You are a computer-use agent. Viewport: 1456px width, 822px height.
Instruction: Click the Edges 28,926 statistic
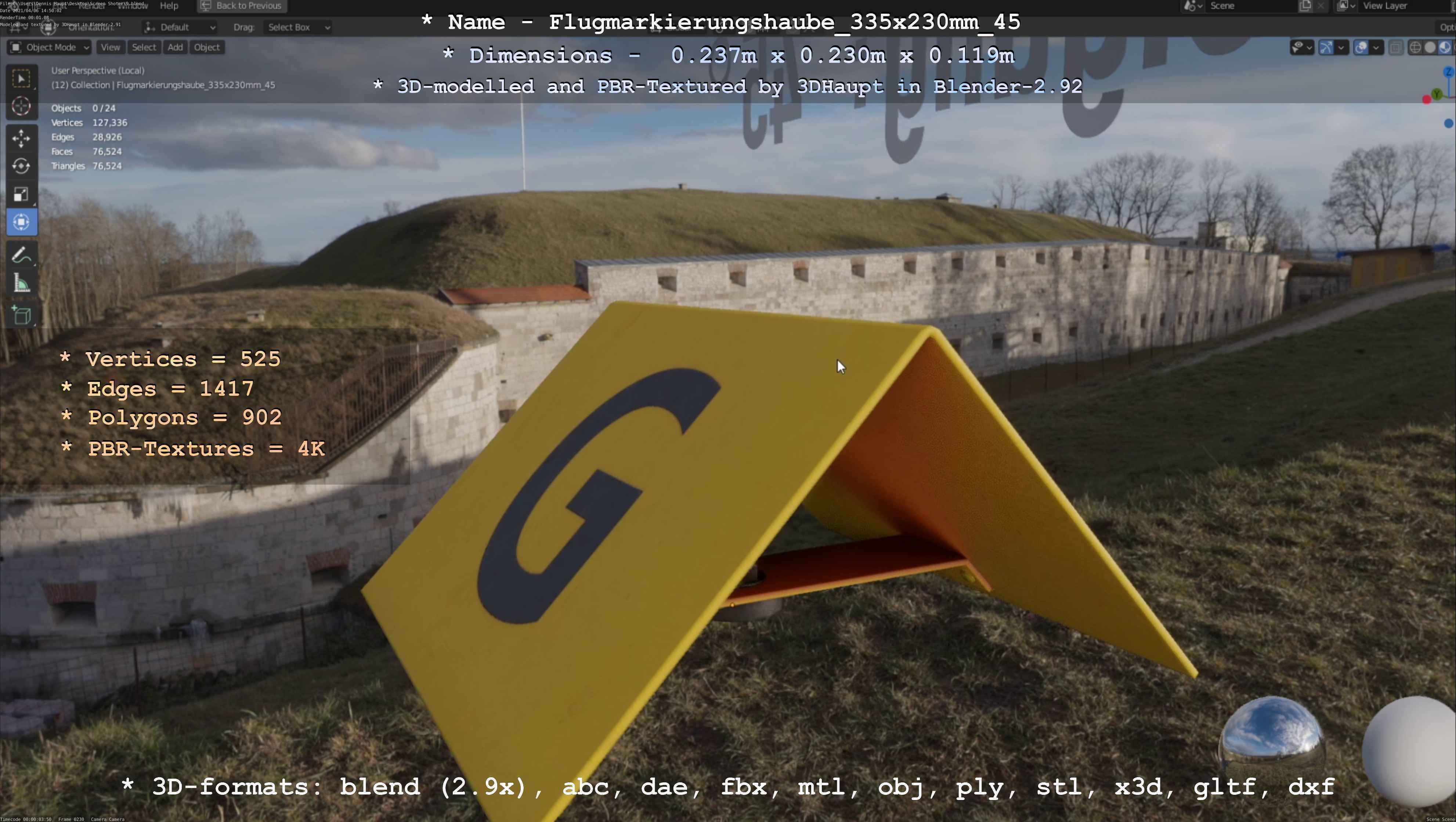(x=86, y=137)
